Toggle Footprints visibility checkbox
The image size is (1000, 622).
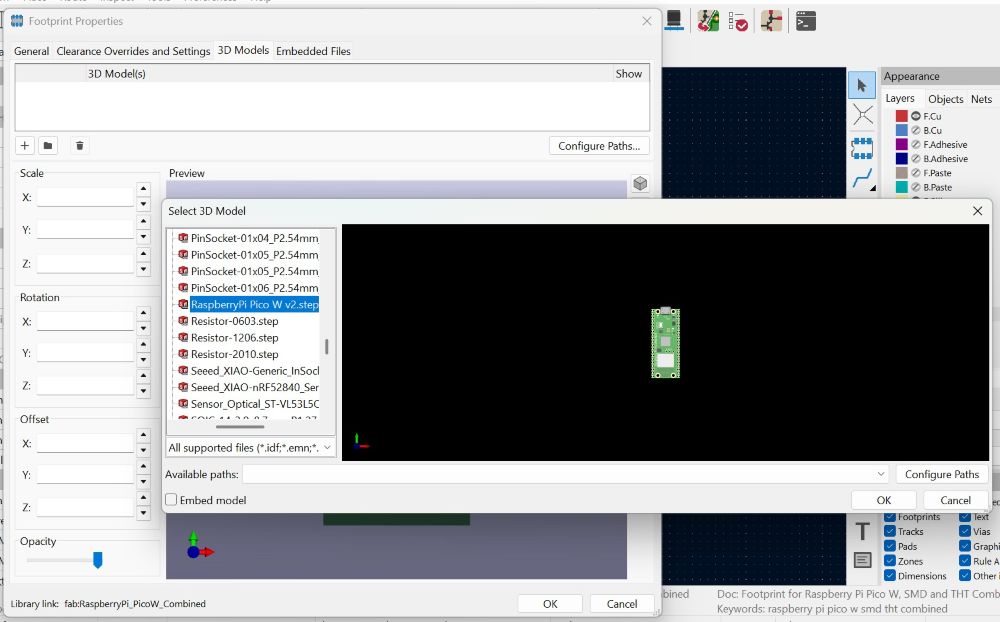pyautogui.click(x=890, y=517)
